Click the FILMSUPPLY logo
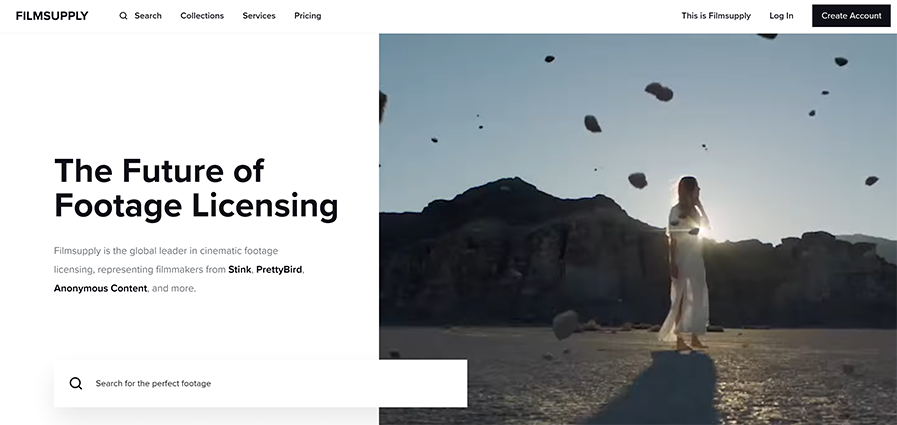The image size is (897, 425). tap(52, 16)
